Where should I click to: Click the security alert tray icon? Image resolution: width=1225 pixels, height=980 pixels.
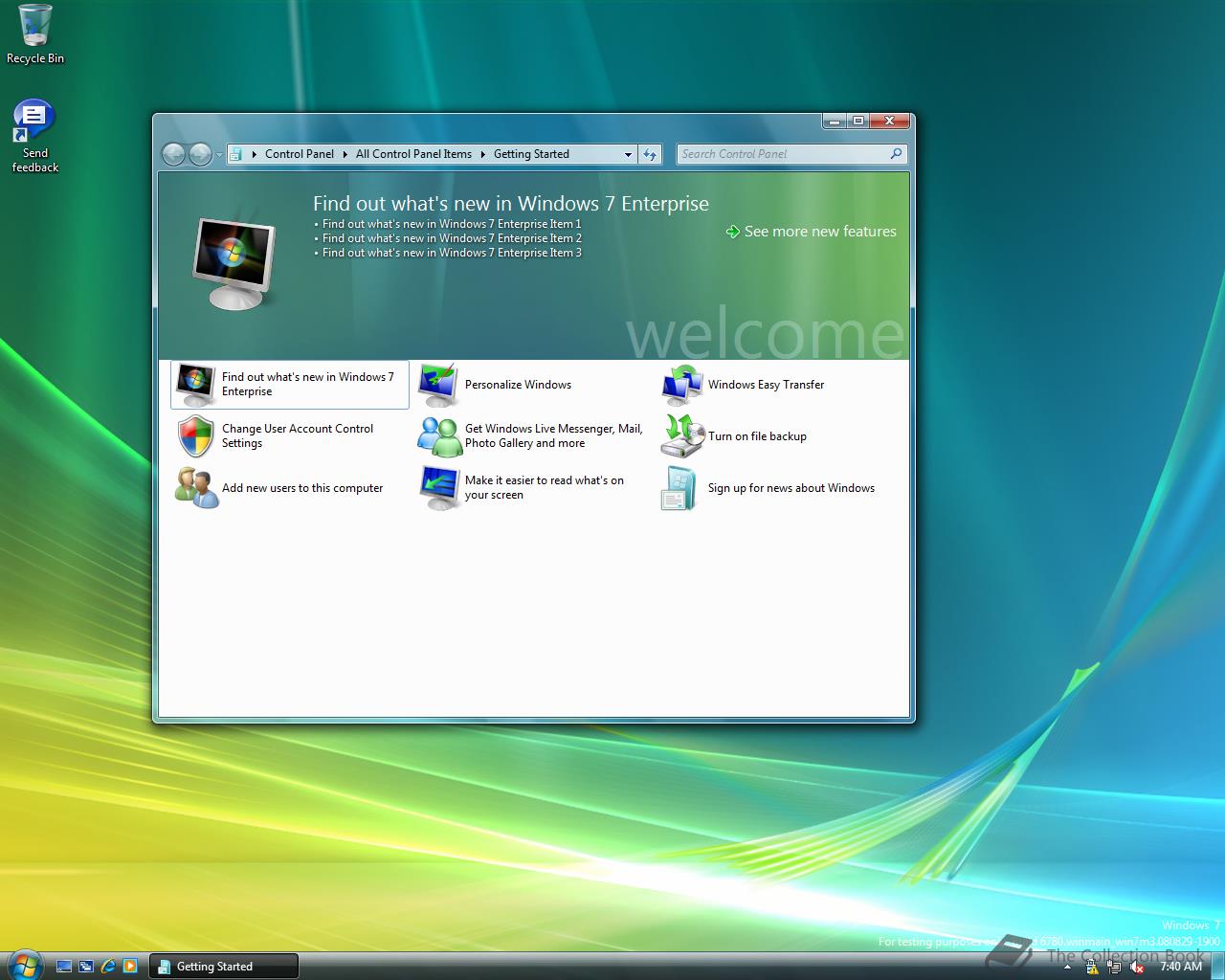tap(1092, 968)
